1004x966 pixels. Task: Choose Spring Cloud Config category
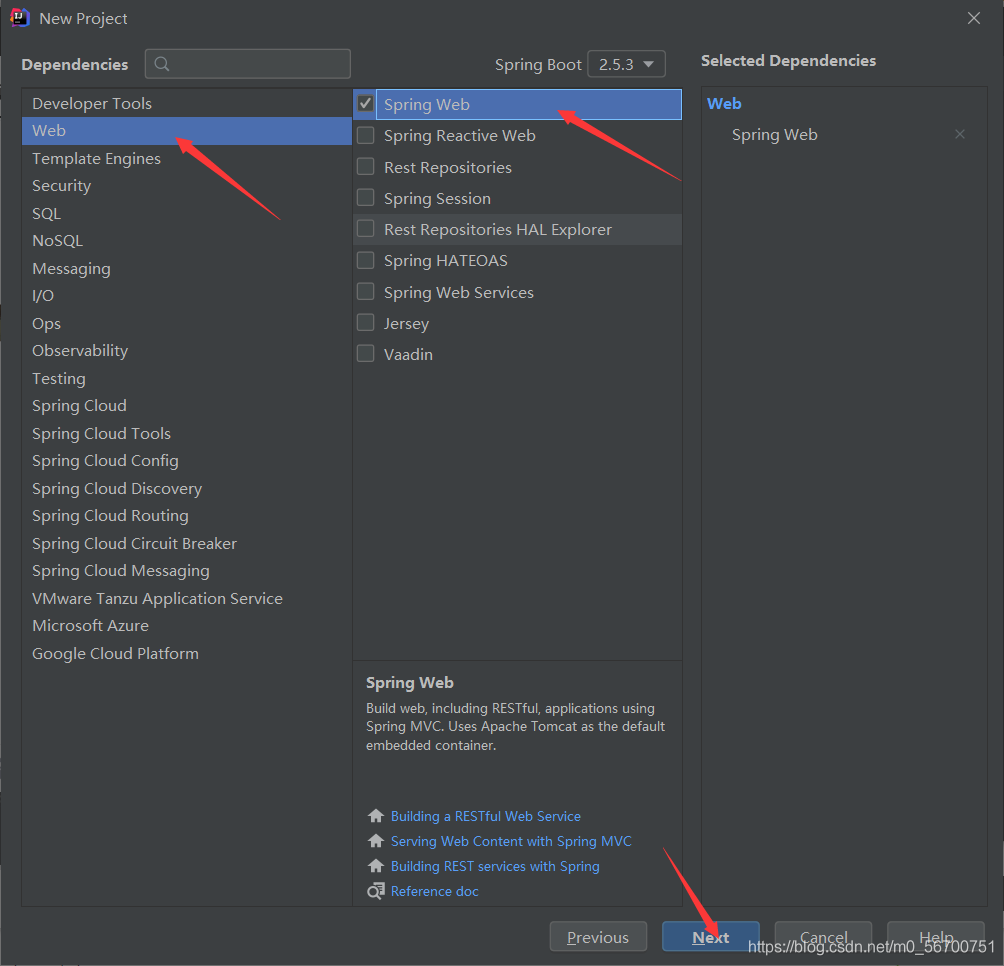pos(186,461)
